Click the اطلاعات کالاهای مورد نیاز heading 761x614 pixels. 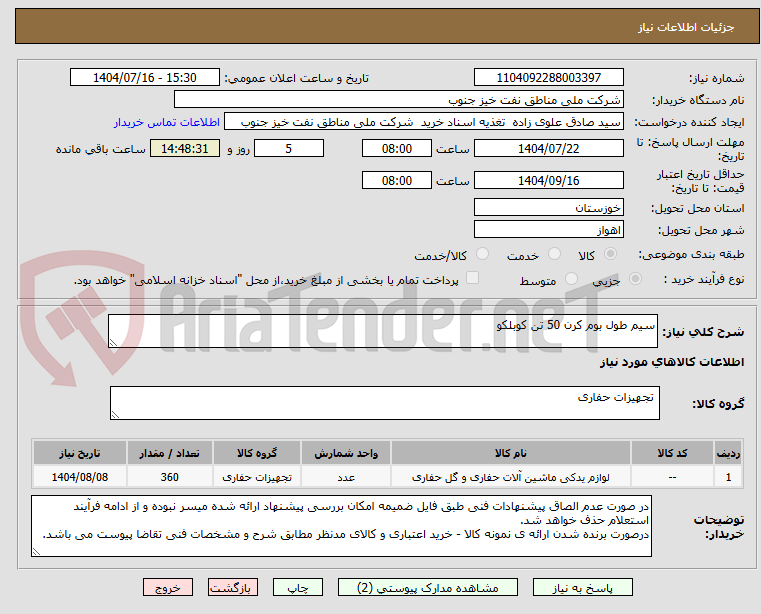[672, 362]
